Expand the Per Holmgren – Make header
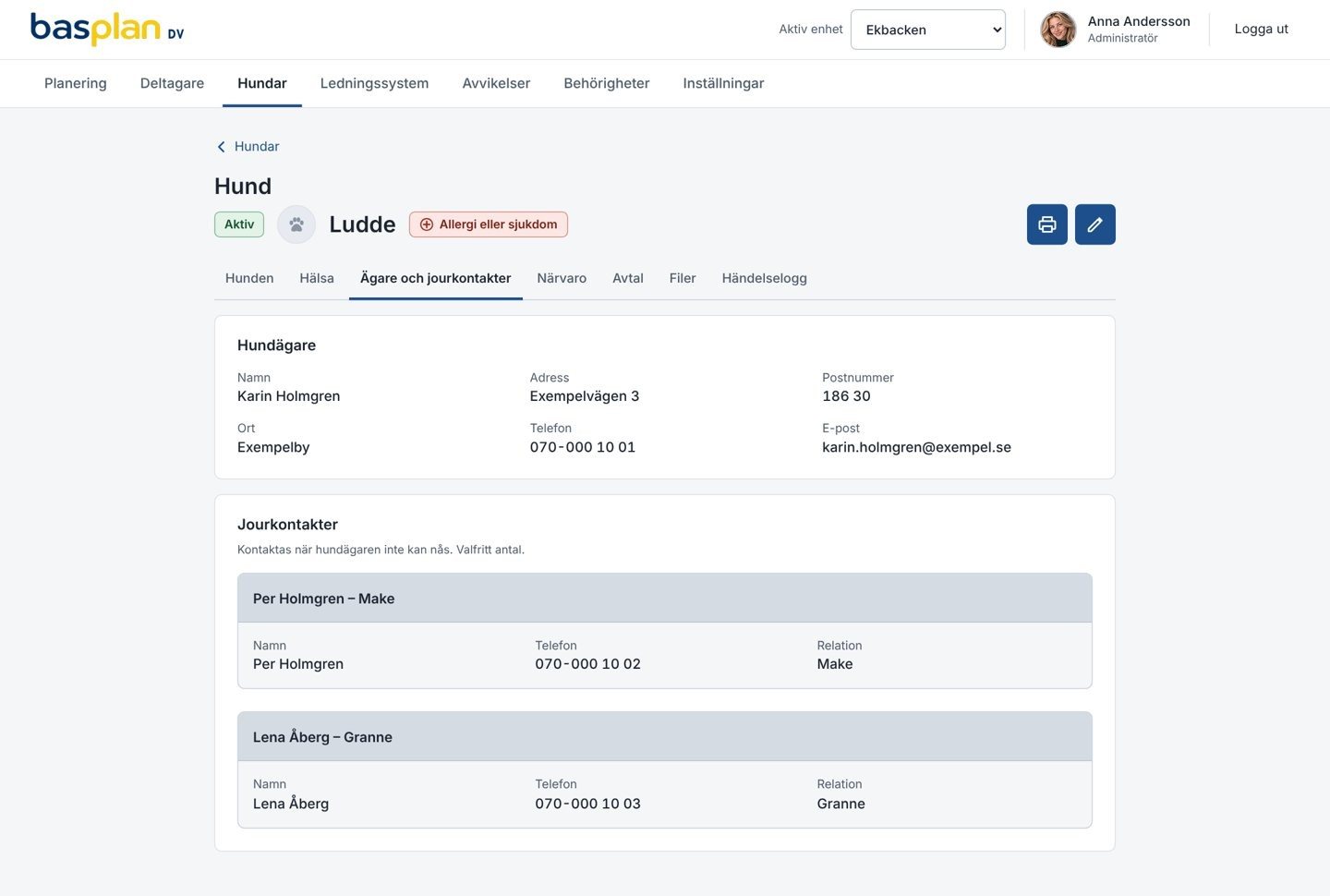Viewport: 1330px width, 896px height. point(665,599)
